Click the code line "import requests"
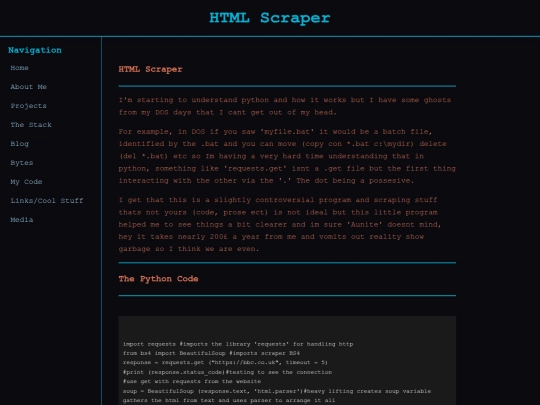 tap(238, 344)
